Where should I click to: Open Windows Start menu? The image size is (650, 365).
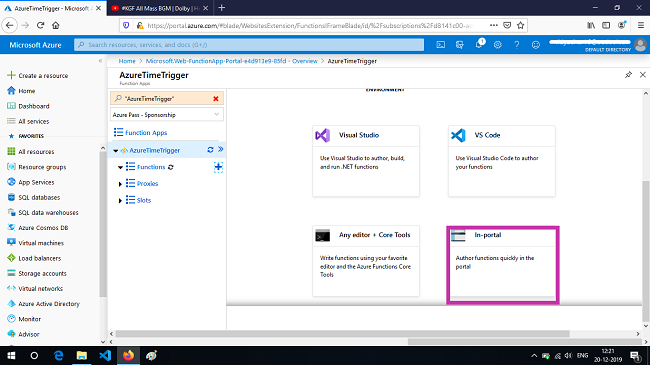(11, 355)
